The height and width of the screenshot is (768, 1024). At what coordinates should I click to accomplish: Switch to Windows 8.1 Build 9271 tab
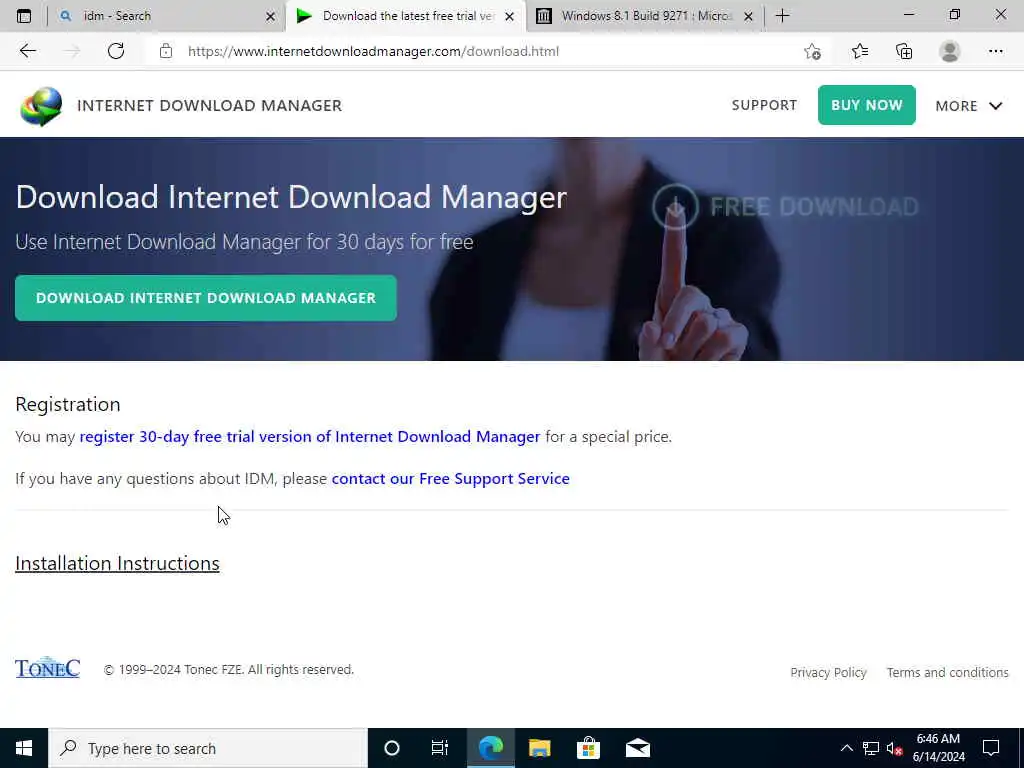pyautogui.click(x=645, y=16)
